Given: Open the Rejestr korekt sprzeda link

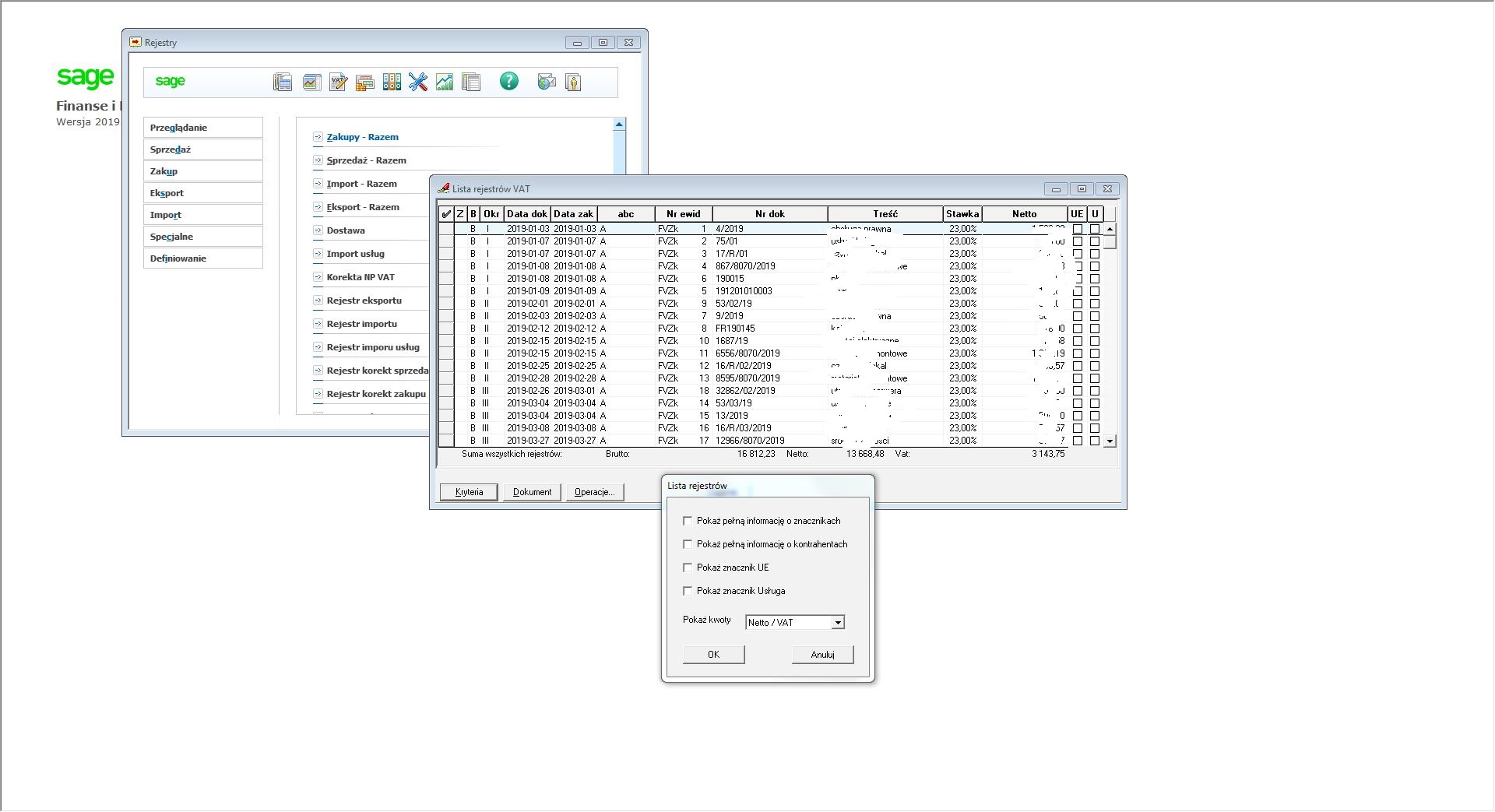Looking at the screenshot, I should [378, 371].
